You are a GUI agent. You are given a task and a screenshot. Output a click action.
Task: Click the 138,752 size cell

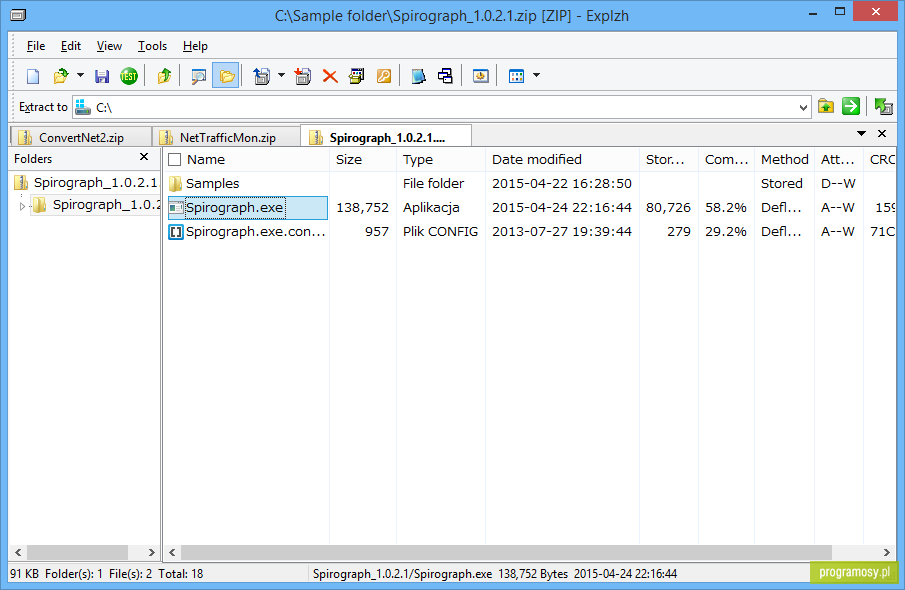362,208
